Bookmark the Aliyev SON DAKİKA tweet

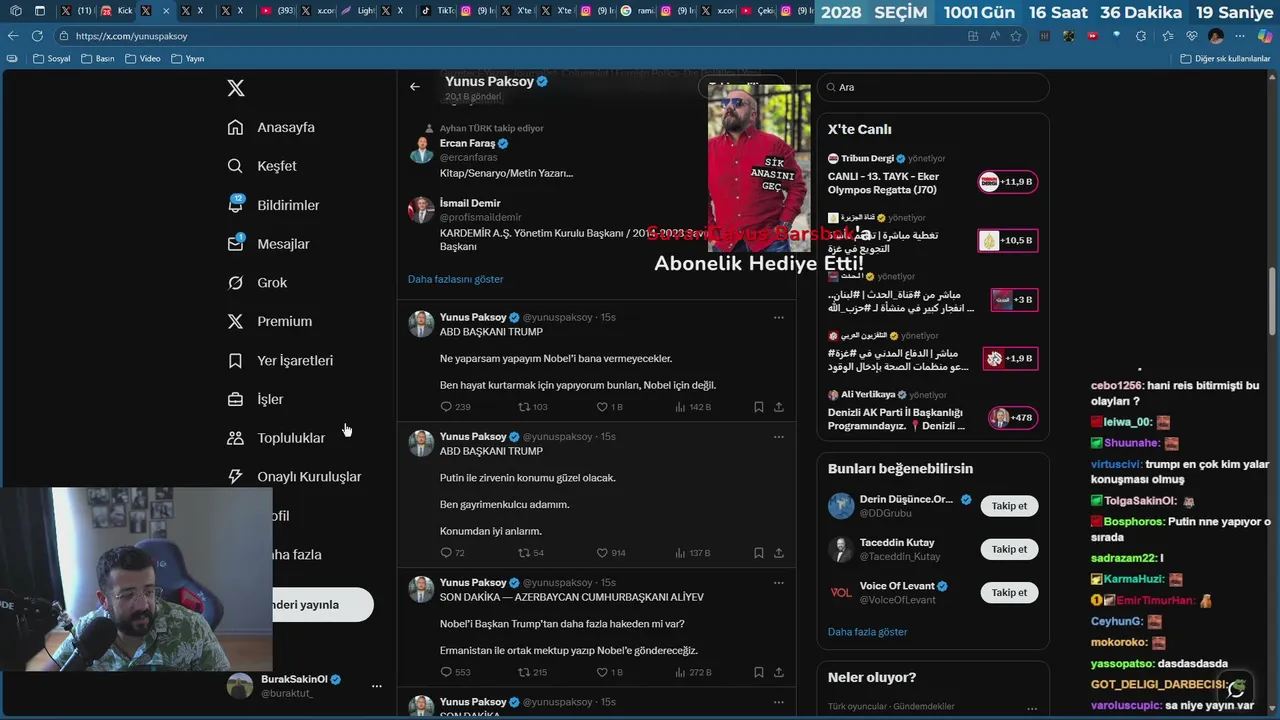[x=759, y=673]
